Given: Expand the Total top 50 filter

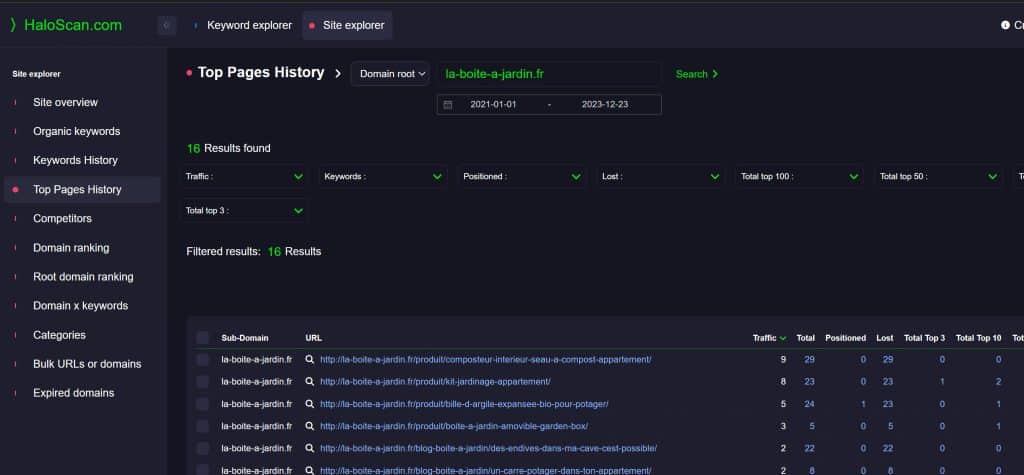Looking at the screenshot, I should 938,176.
